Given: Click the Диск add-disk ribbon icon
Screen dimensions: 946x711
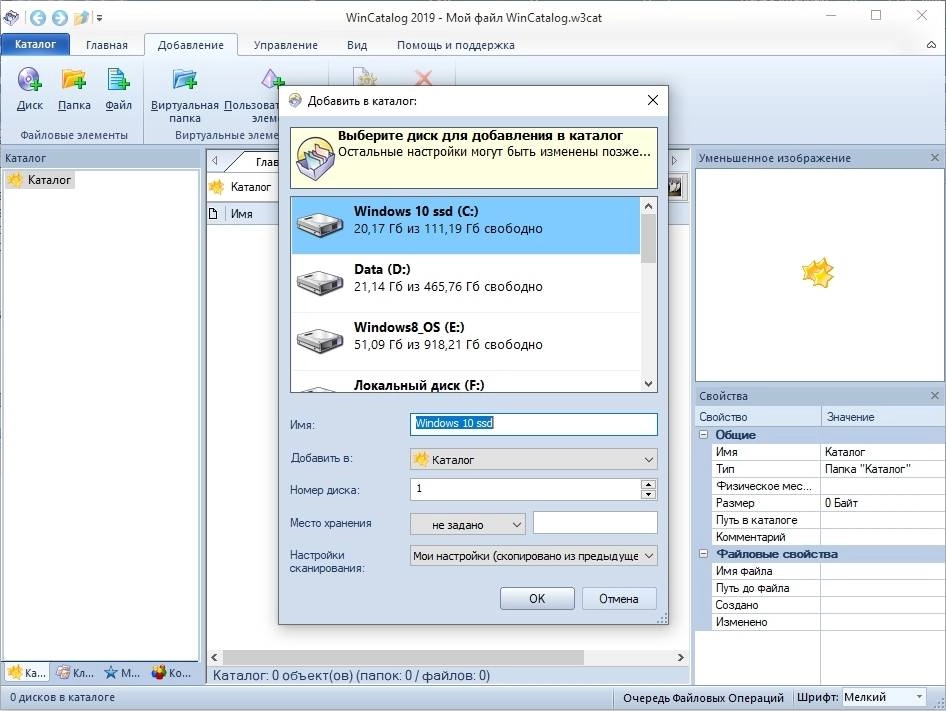Looking at the screenshot, I should [29, 79].
